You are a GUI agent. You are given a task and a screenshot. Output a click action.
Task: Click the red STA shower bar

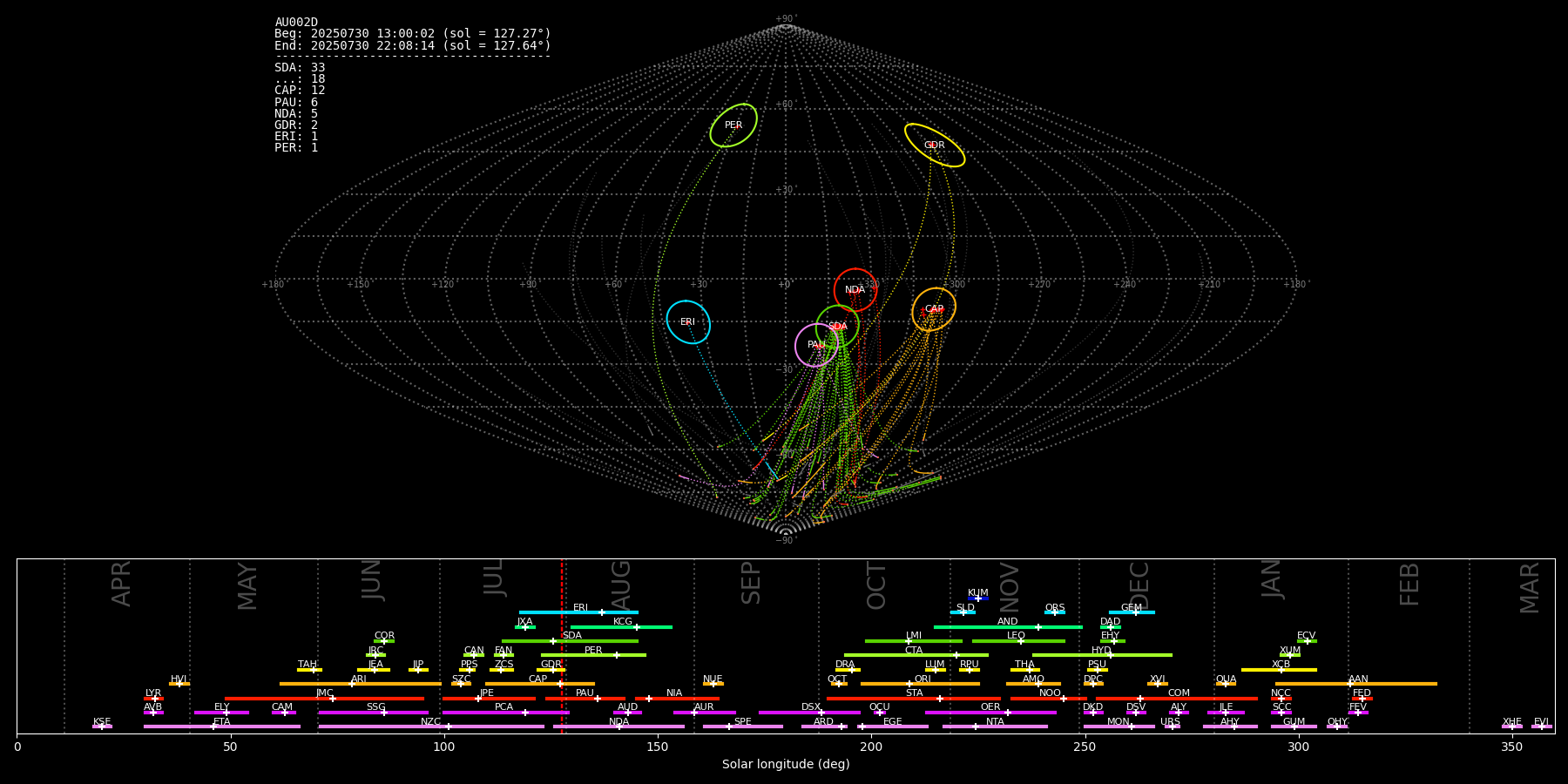[914, 699]
